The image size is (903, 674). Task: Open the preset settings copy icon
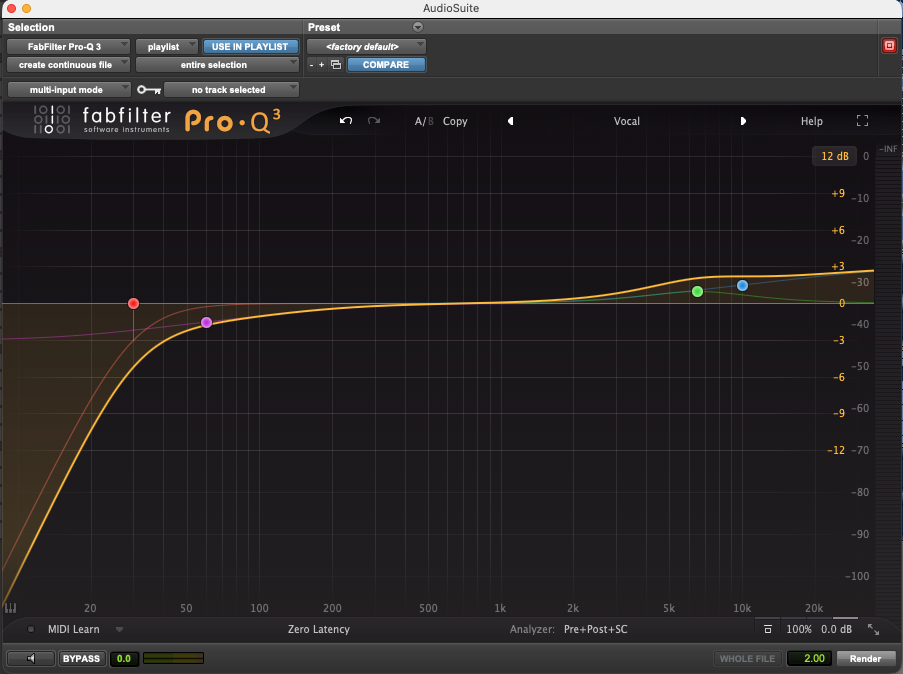tap(336, 65)
